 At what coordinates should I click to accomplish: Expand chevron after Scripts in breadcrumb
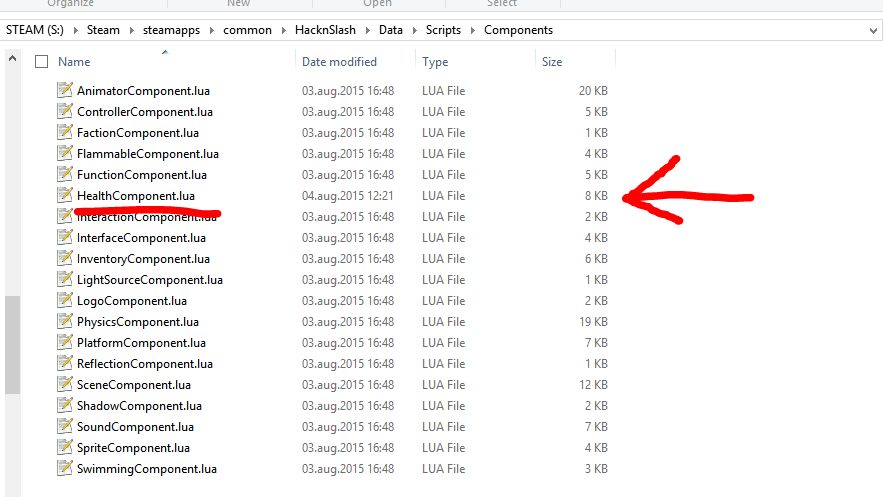click(x=472, y=30)
